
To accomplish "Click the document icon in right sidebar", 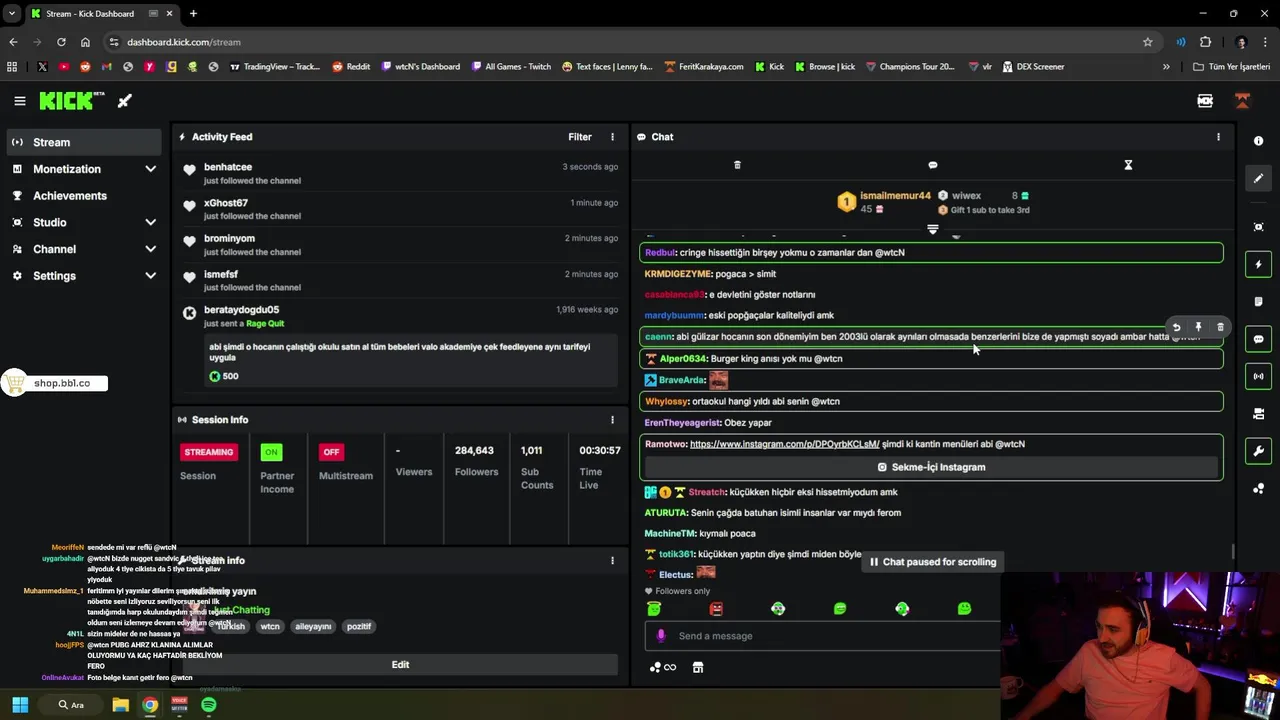I will point(1258,301).
